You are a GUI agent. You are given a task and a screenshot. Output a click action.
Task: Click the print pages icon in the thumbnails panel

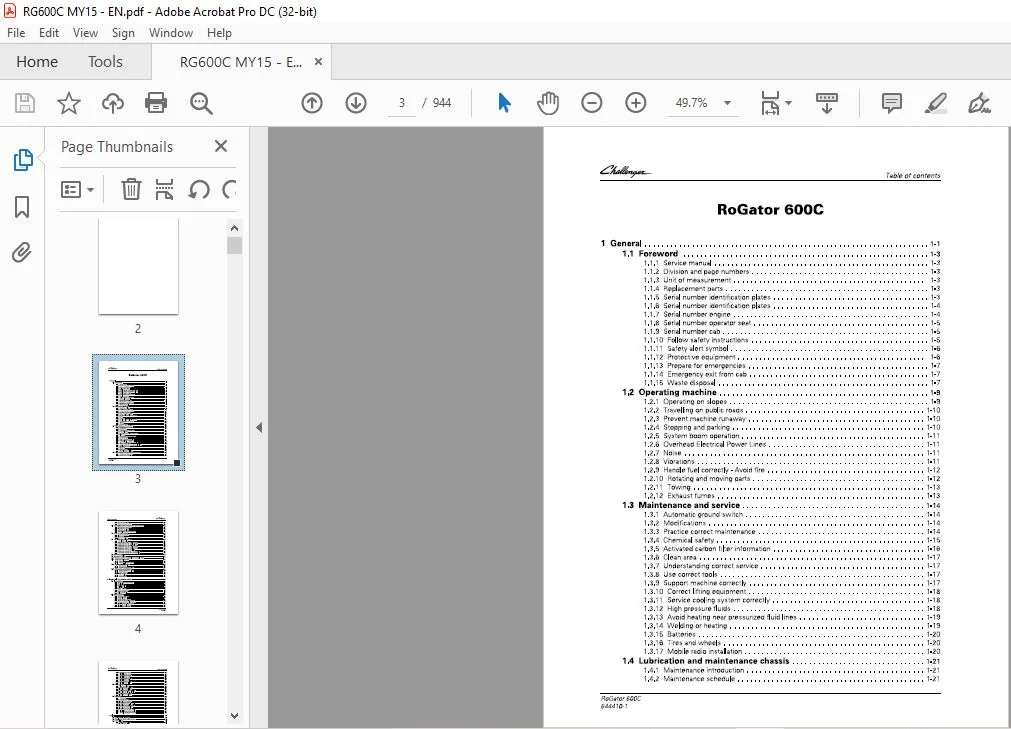pos(164,190)
